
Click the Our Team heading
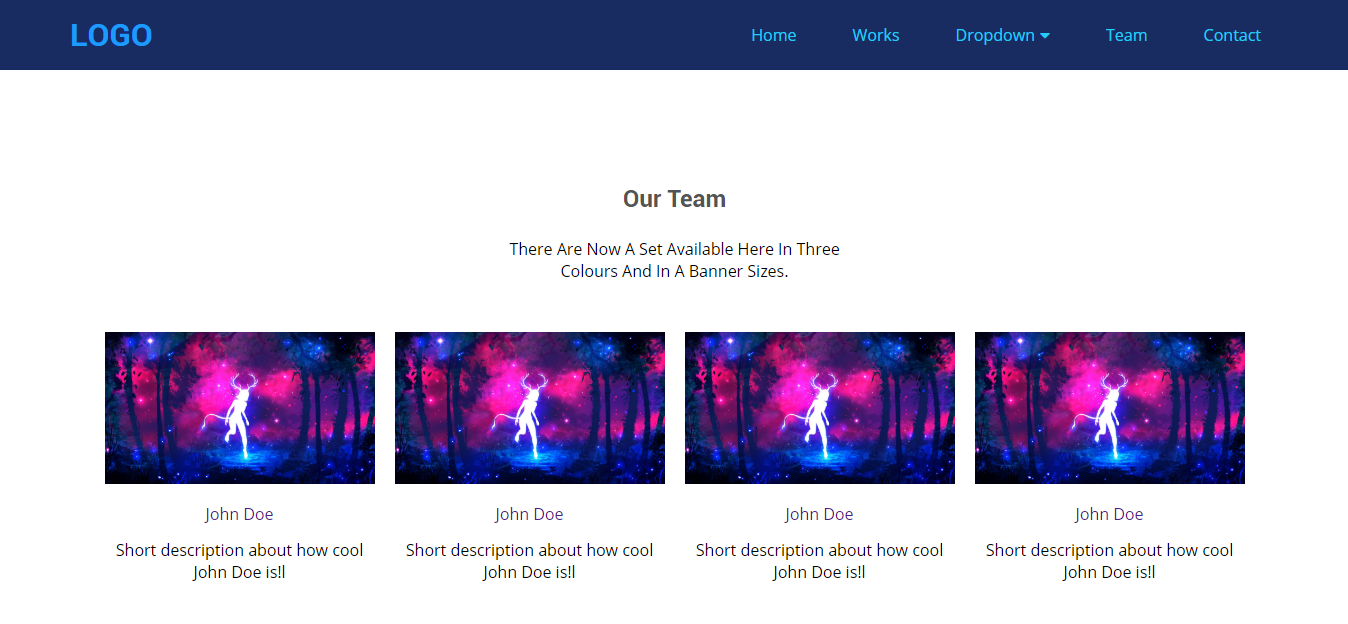pos(674,198)
